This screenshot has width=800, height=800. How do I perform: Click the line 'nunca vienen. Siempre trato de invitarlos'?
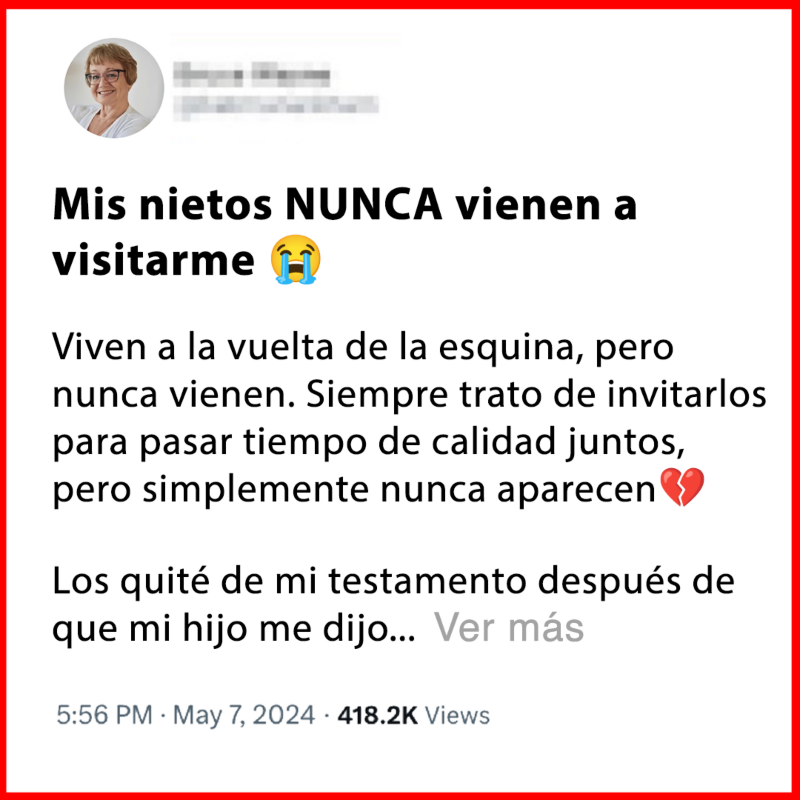pyautogui.click(x=410, y=394)
